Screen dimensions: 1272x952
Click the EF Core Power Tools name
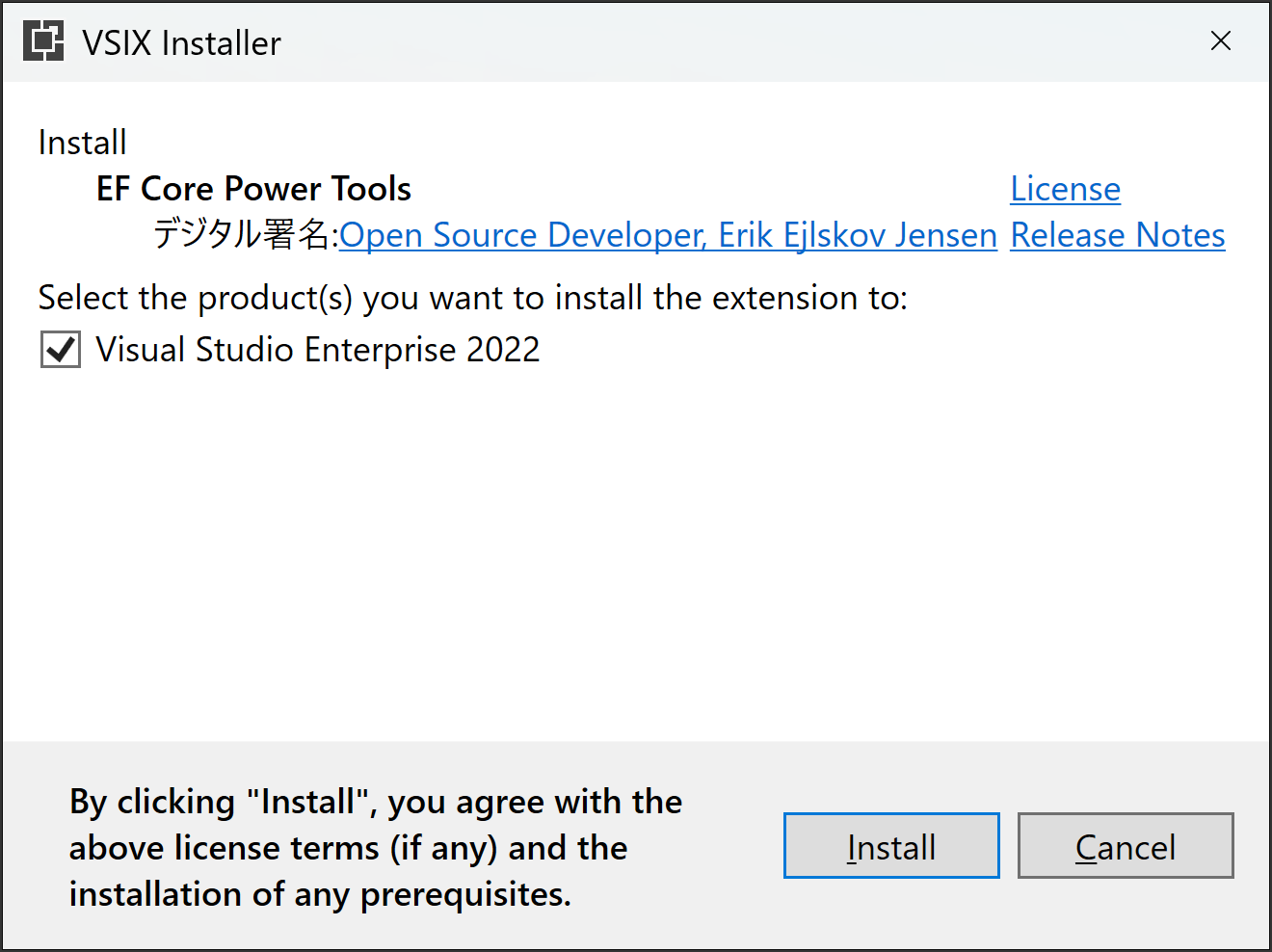pos(253,189)
